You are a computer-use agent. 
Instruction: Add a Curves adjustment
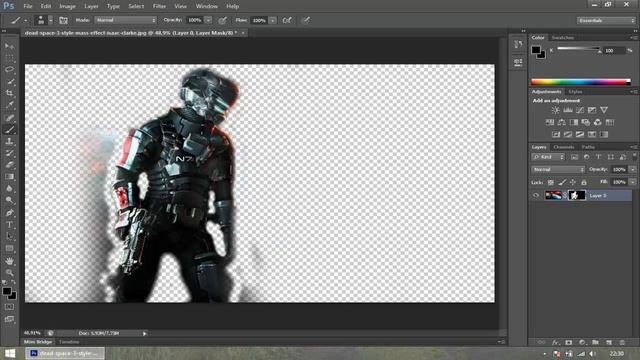click(x=580, y=110)
